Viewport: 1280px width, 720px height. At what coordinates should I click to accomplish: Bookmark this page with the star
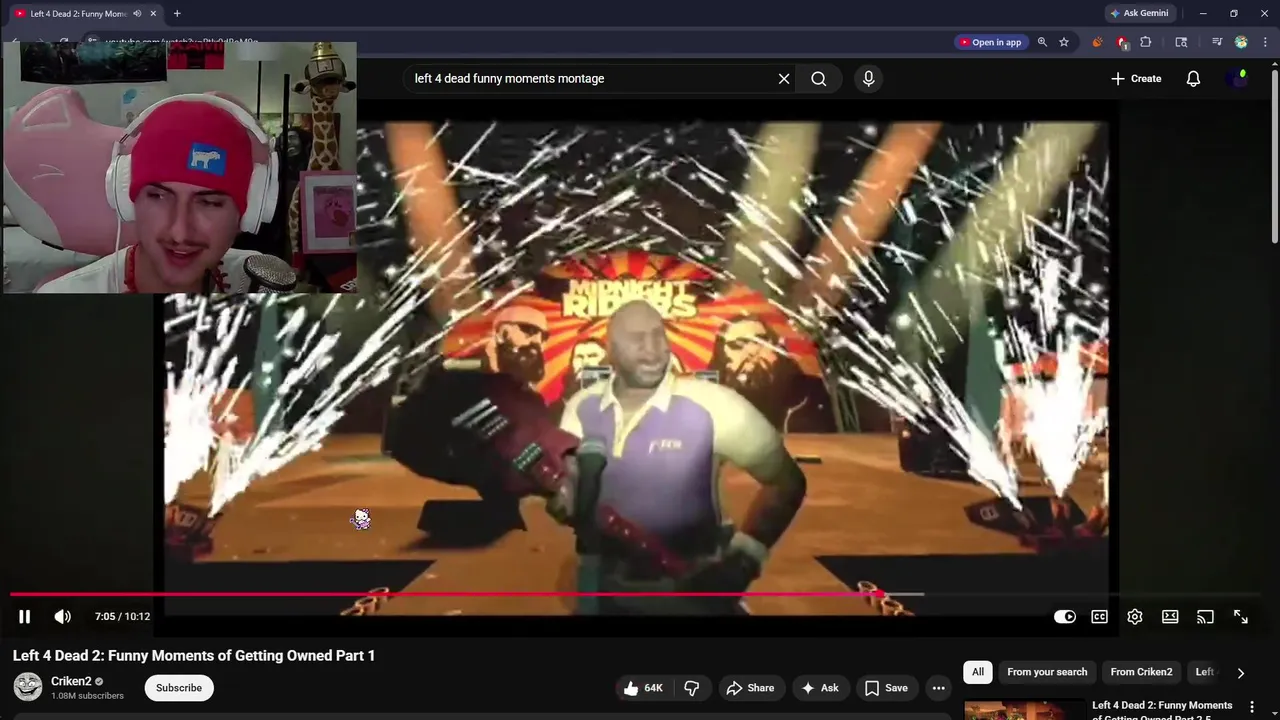(x=1064, y=42)
